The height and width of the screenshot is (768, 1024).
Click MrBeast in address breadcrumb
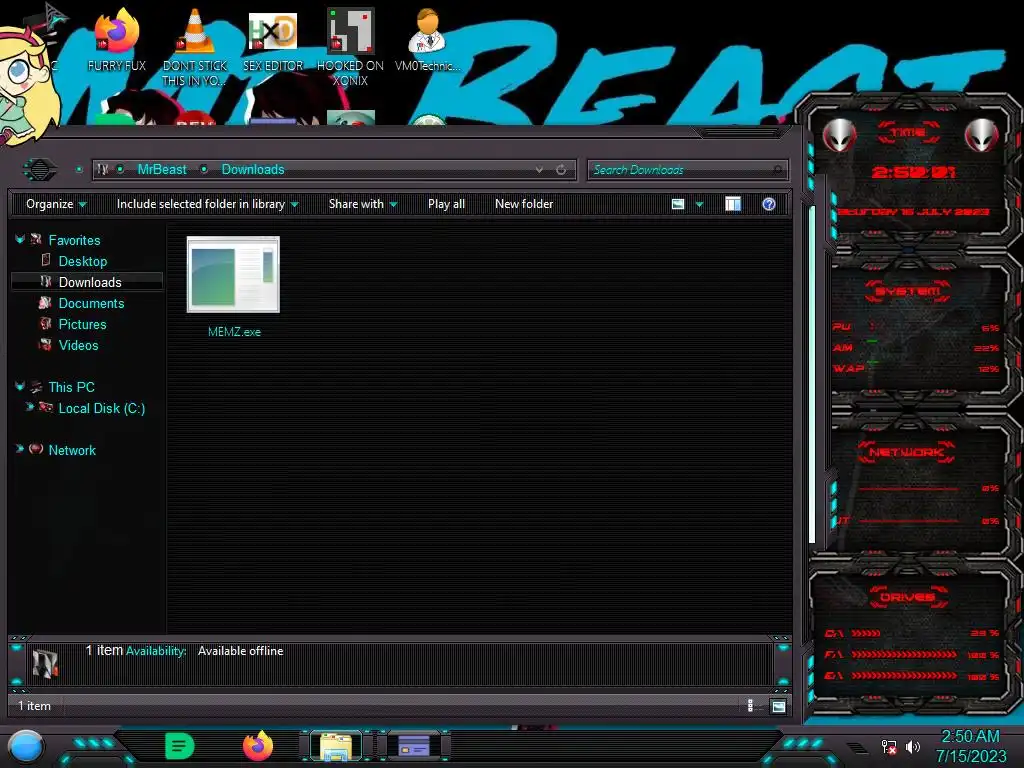coord(162,170)
